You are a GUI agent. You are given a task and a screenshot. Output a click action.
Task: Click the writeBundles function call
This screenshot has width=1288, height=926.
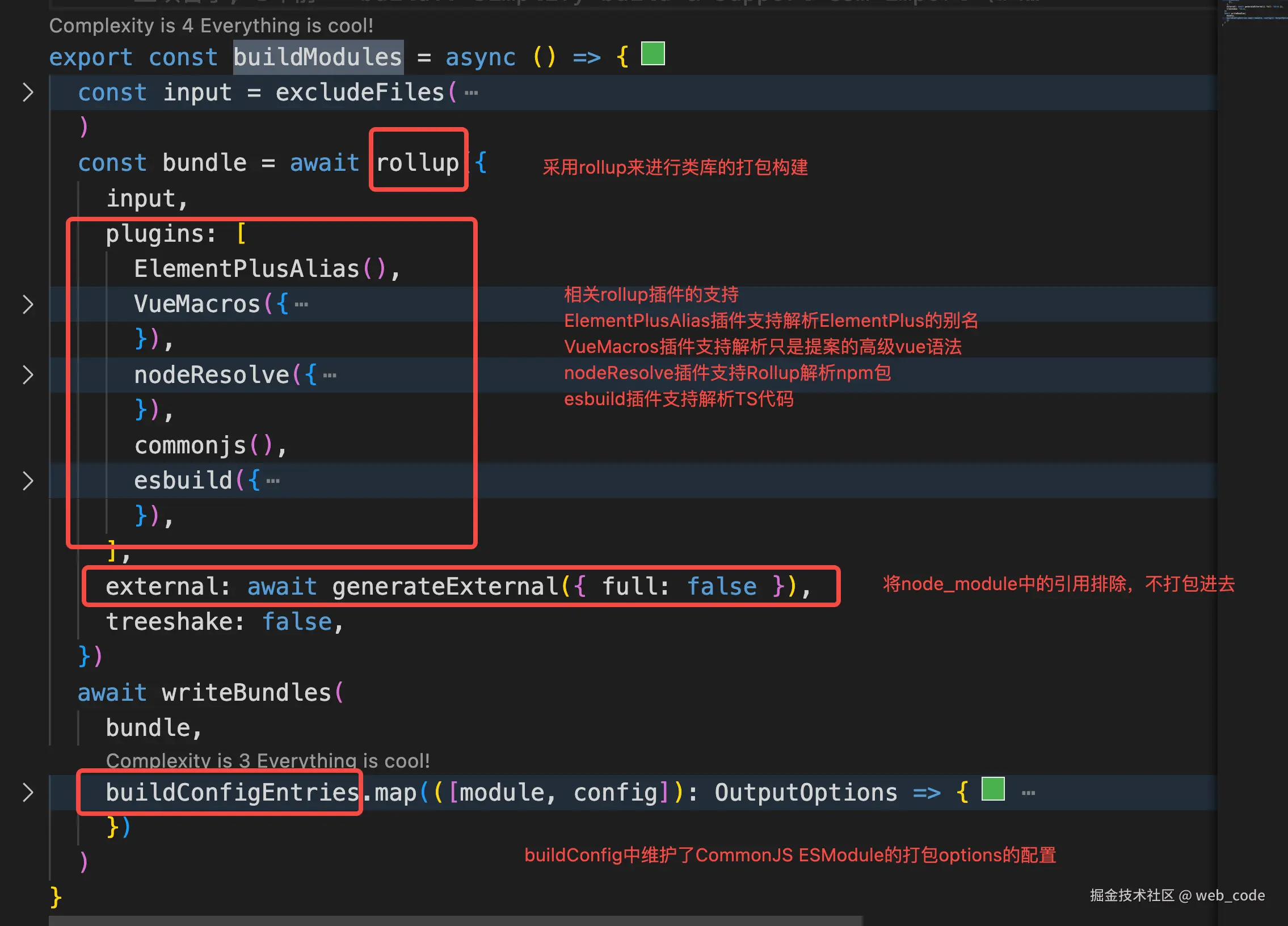click(246, 693)
